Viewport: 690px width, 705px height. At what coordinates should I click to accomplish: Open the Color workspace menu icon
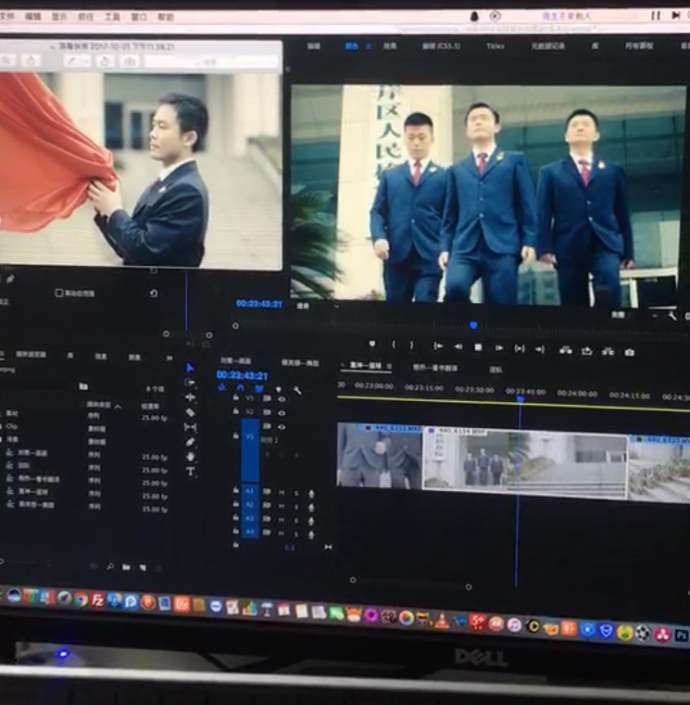pyautogui.click(x=369, y=46)
